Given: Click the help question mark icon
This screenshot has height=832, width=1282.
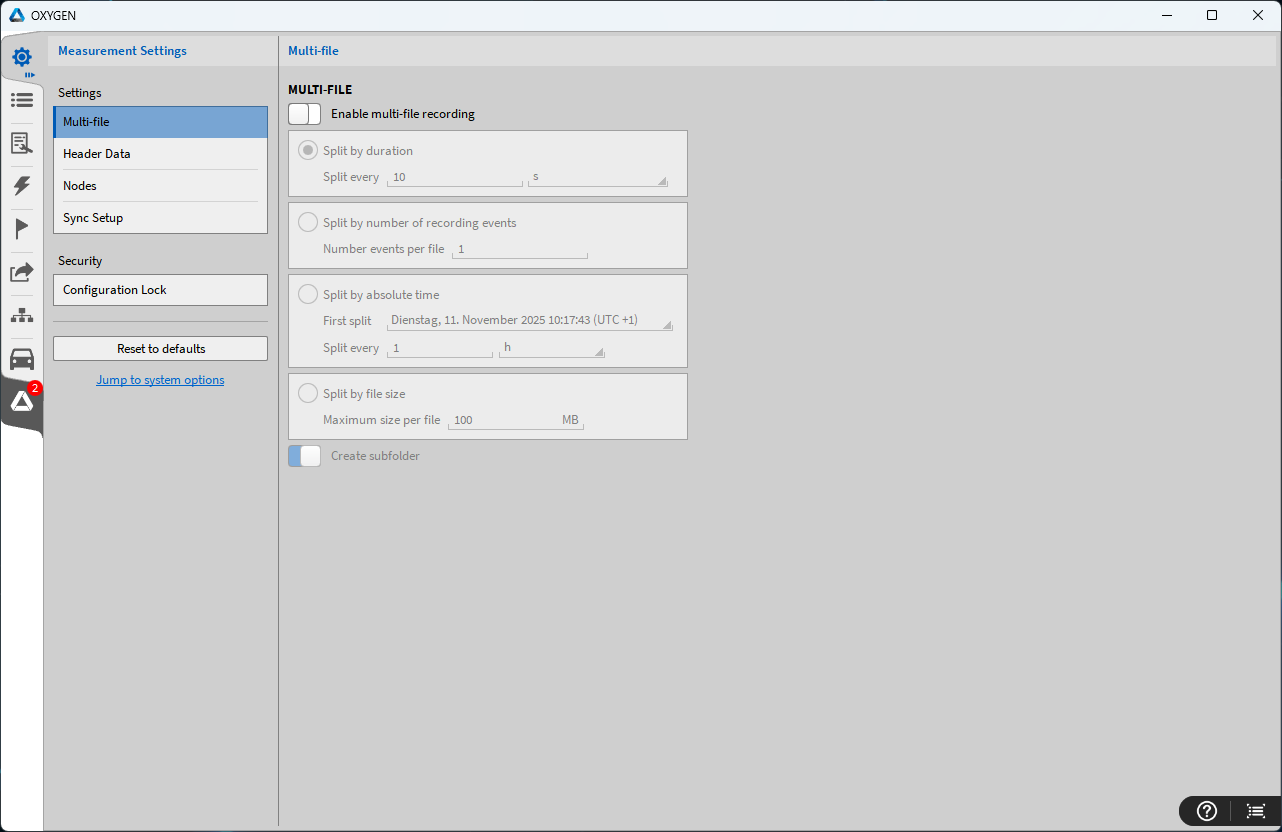Looking at the screenshot, I should (1207, 811).
